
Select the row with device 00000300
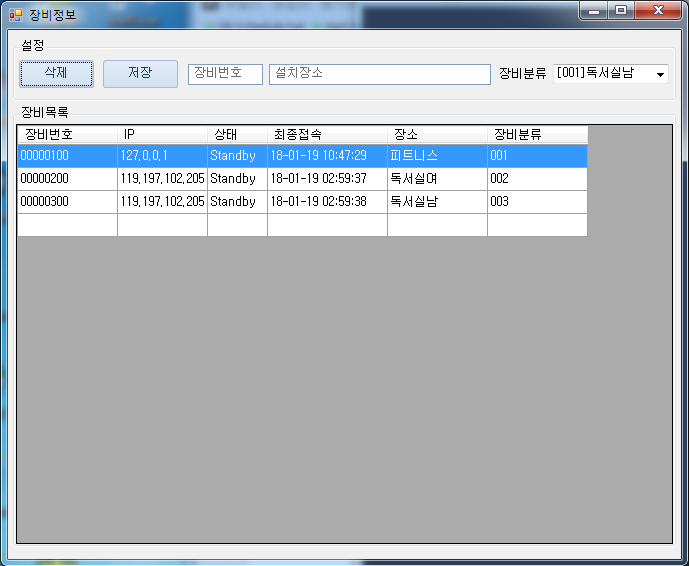(67, 202)
